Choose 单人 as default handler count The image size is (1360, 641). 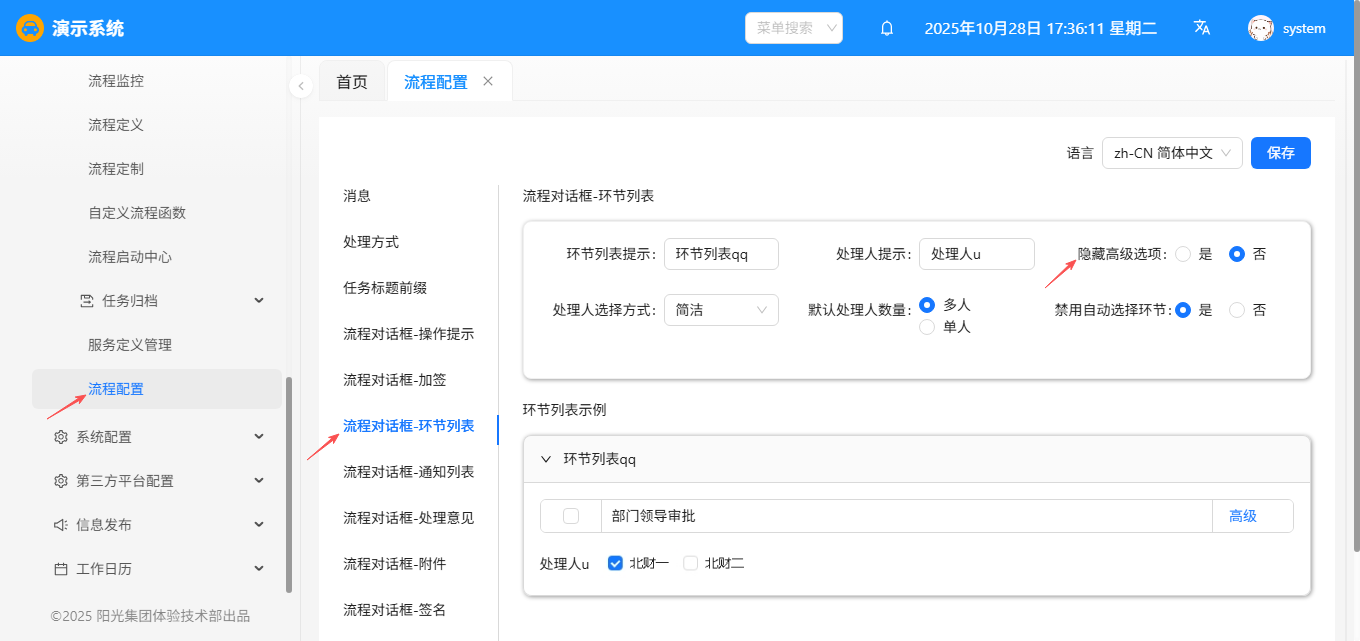[927, 327]
